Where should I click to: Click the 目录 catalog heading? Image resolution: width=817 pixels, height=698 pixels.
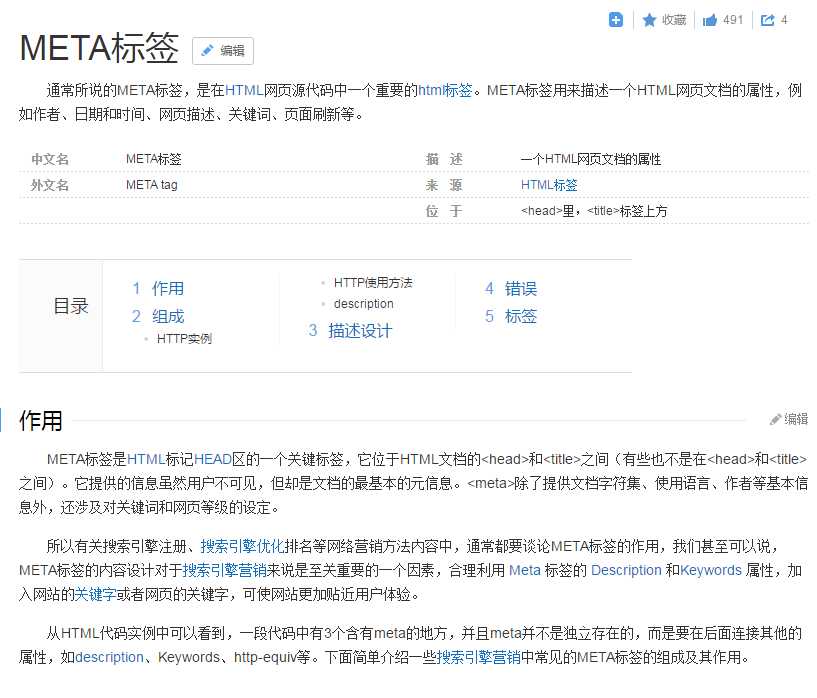(71, 306)
